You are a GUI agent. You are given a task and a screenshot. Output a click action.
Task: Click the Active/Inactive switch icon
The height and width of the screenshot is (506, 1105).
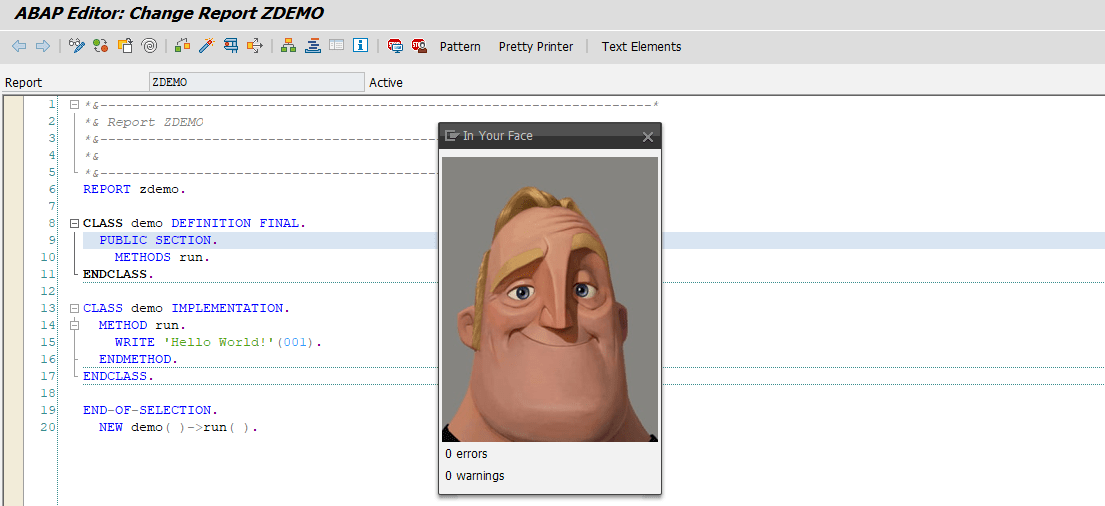coord(101,47)
